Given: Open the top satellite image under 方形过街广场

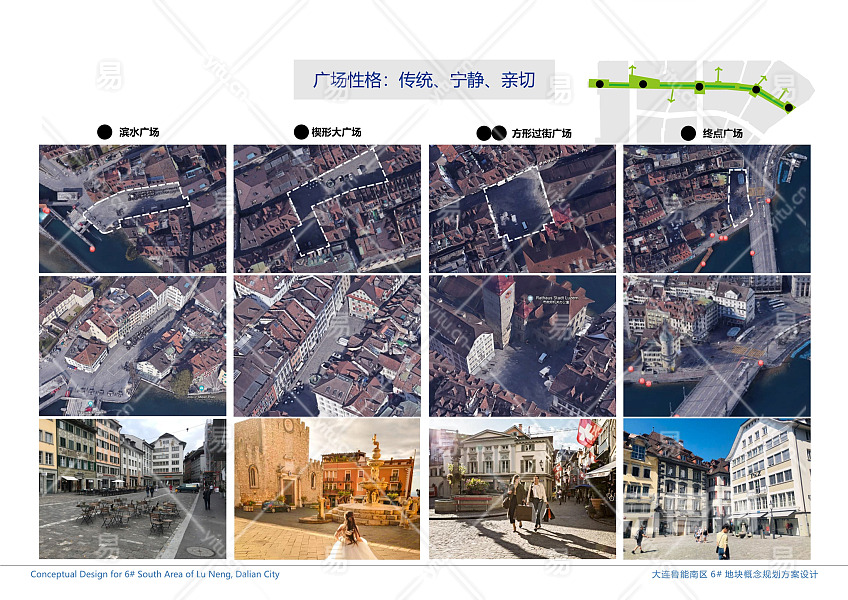Looking at the screenshot, I should click(x=522, y=209).
